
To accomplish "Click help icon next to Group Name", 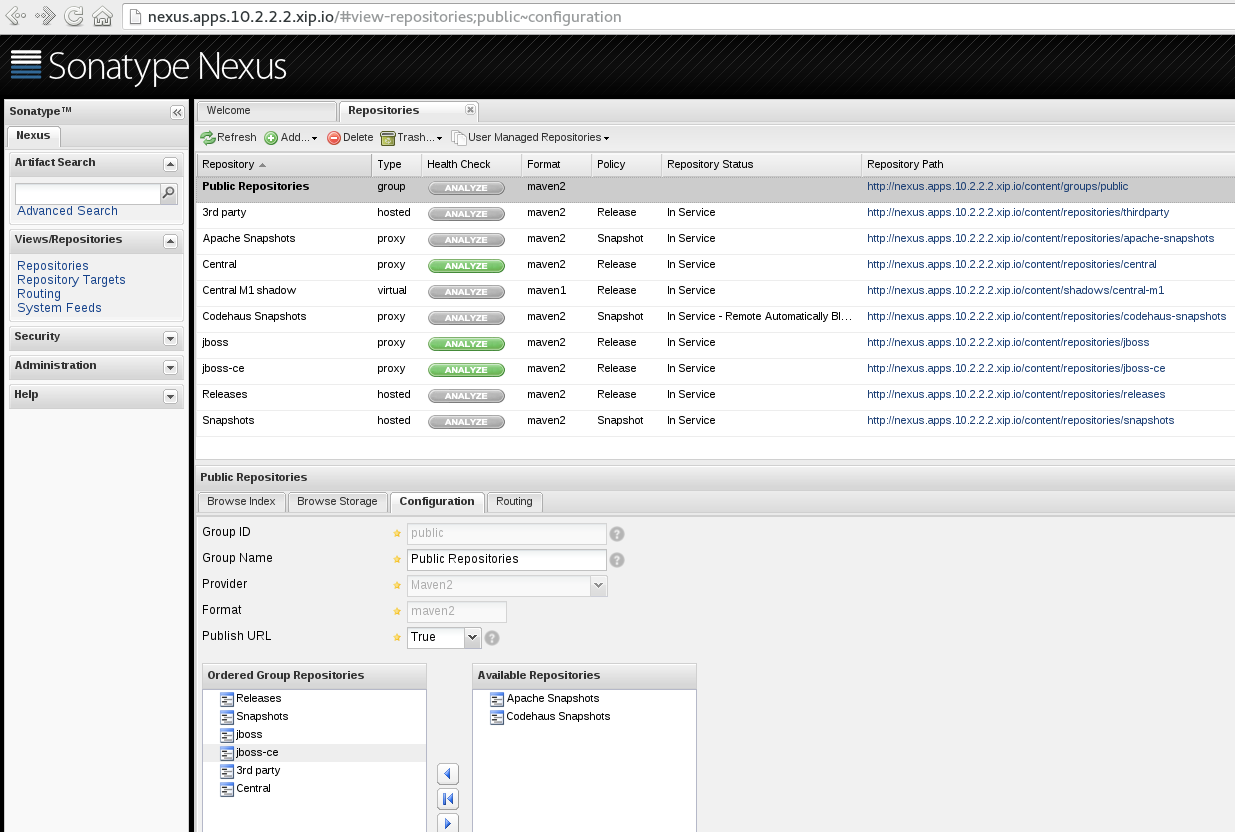I will click(617, 560).
